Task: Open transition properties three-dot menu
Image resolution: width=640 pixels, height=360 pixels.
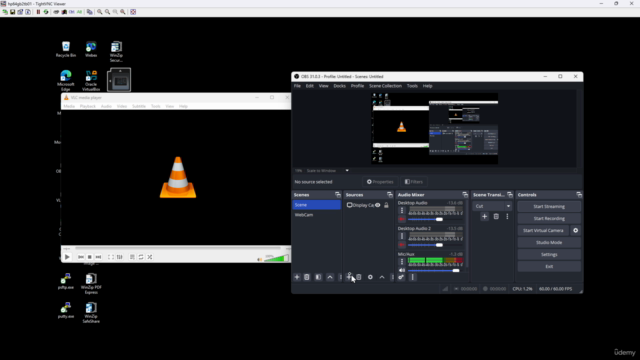Action: [507, 216]
